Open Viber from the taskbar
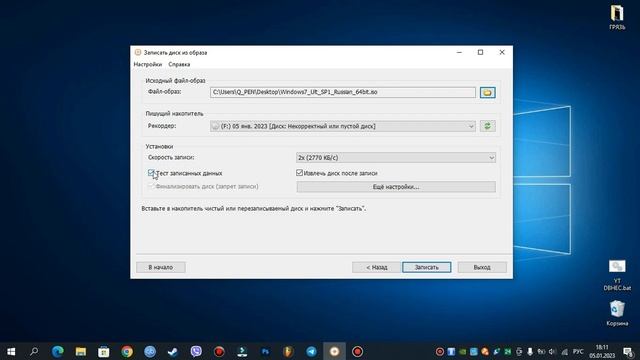Viewport: 640px width, 360px height. coord(196,351)
